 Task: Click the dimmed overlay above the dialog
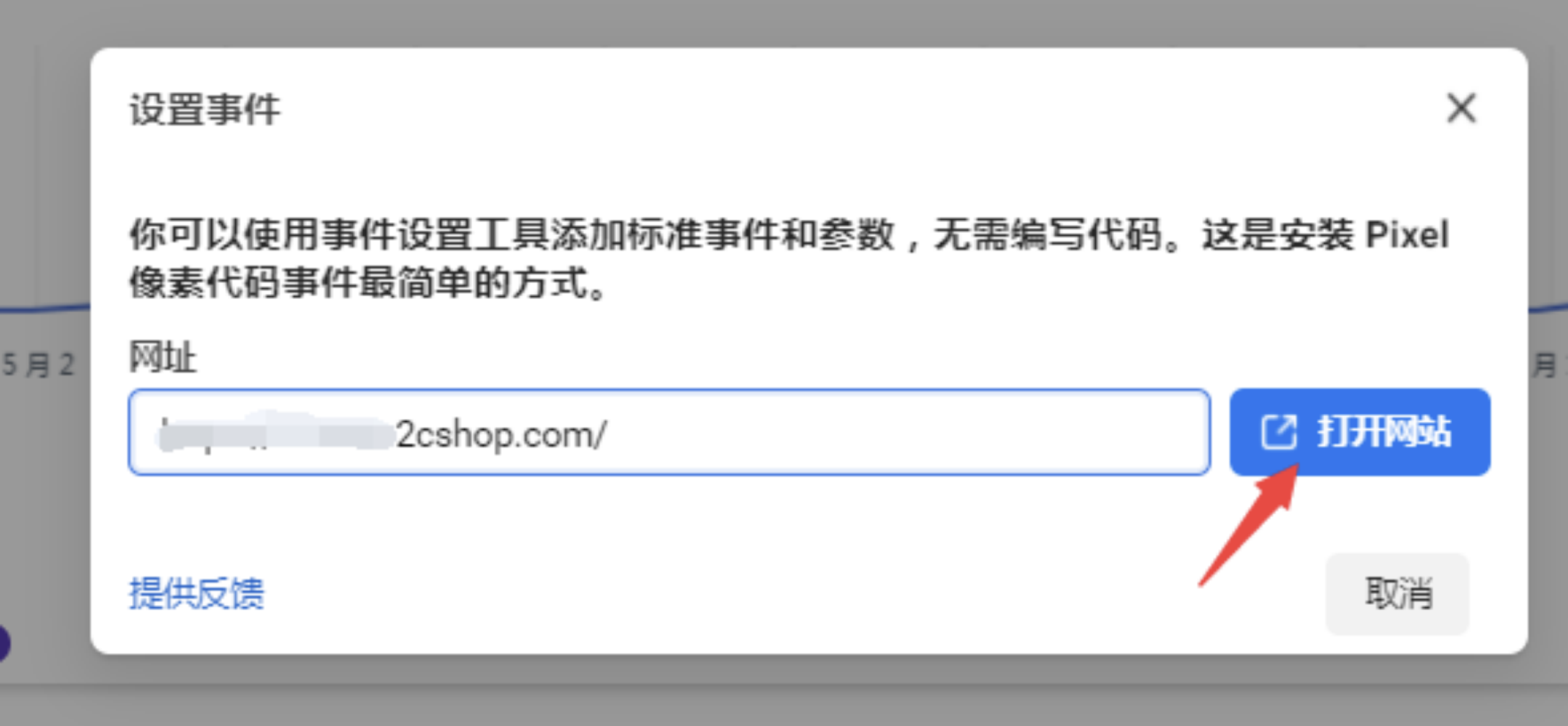click(784, 22)
